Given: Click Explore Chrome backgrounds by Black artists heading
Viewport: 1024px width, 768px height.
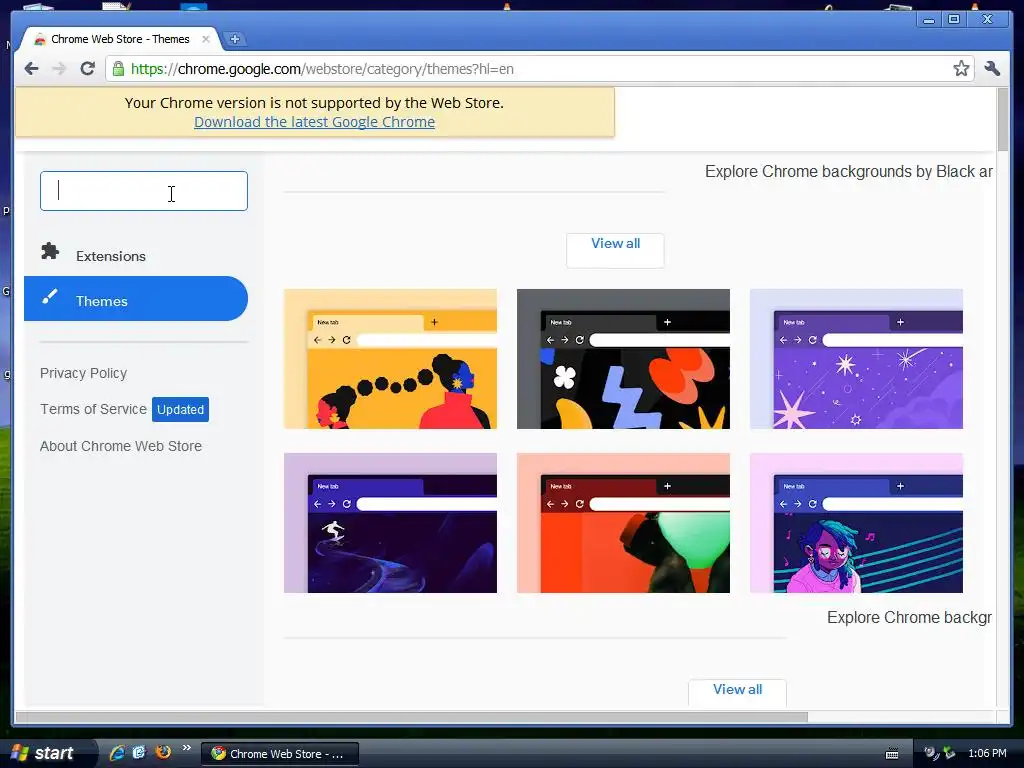Looking at the screenshot, I should pos(848,171).
